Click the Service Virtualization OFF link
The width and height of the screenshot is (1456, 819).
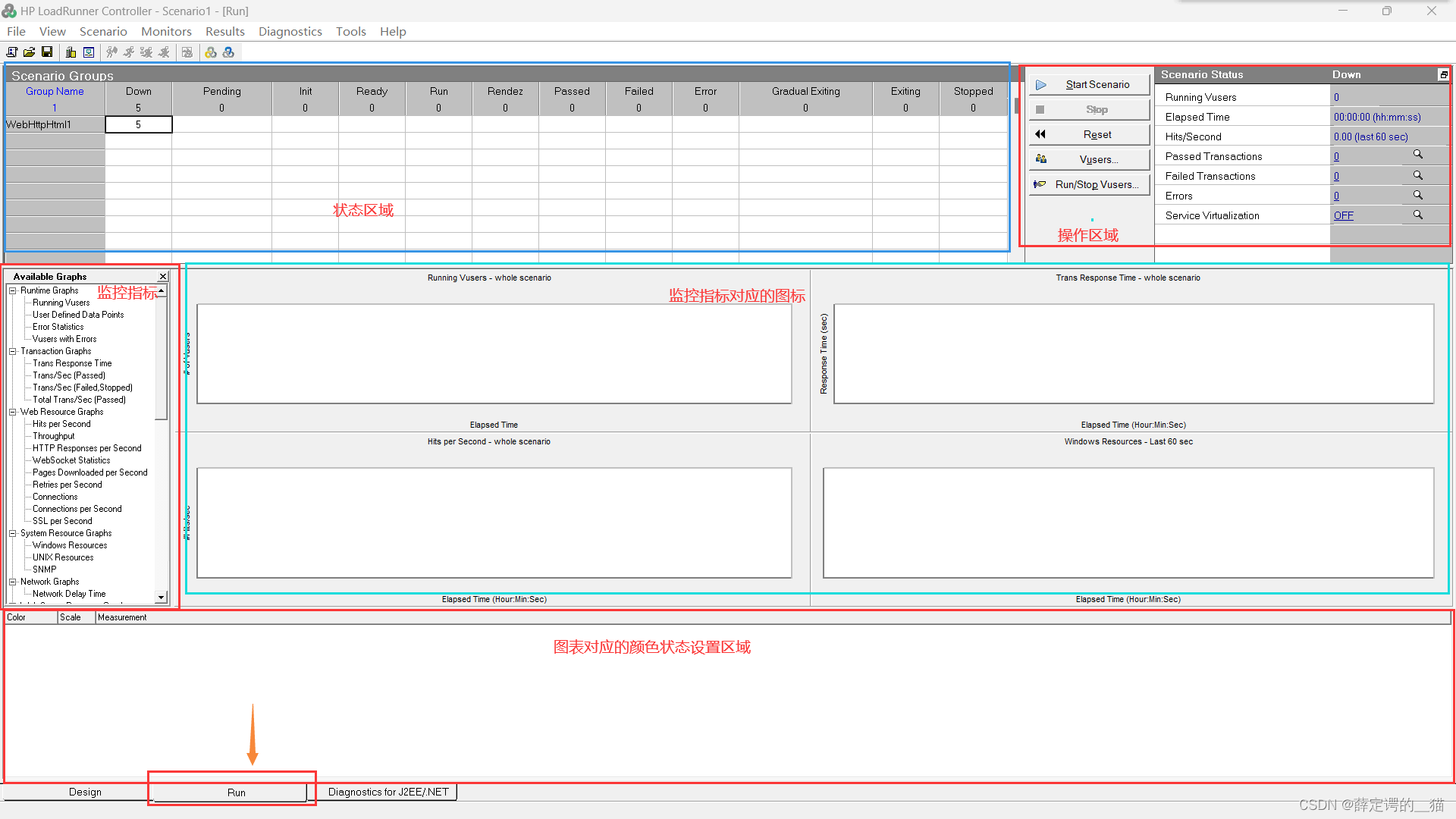pos(1343,215)
